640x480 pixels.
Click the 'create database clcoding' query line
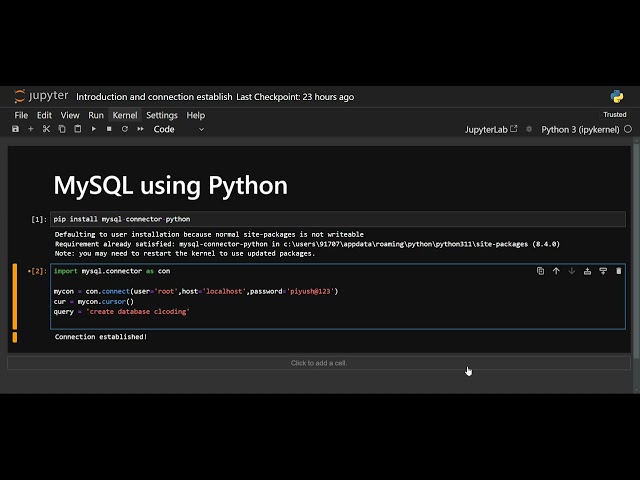coord(122,312)
